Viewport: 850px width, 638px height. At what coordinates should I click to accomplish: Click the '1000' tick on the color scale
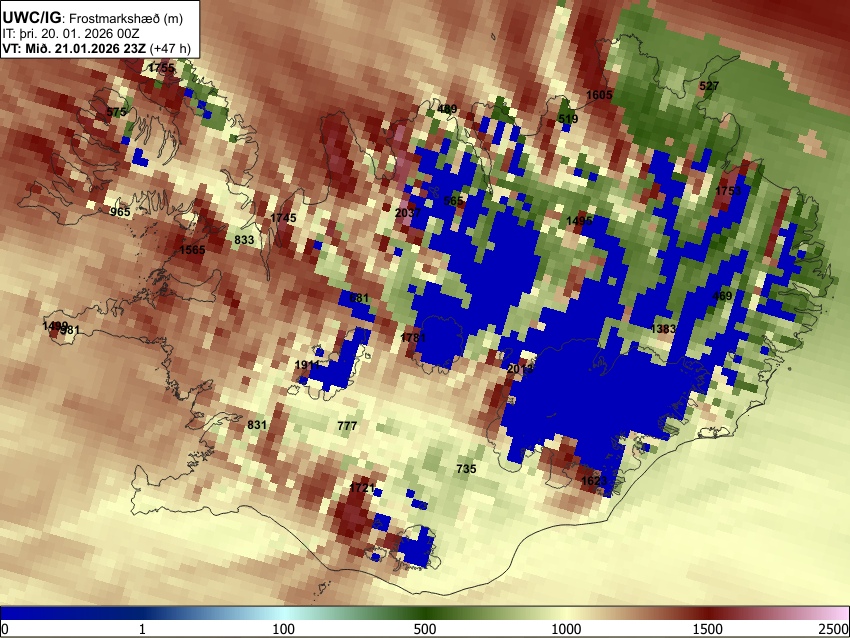(566, 629)
